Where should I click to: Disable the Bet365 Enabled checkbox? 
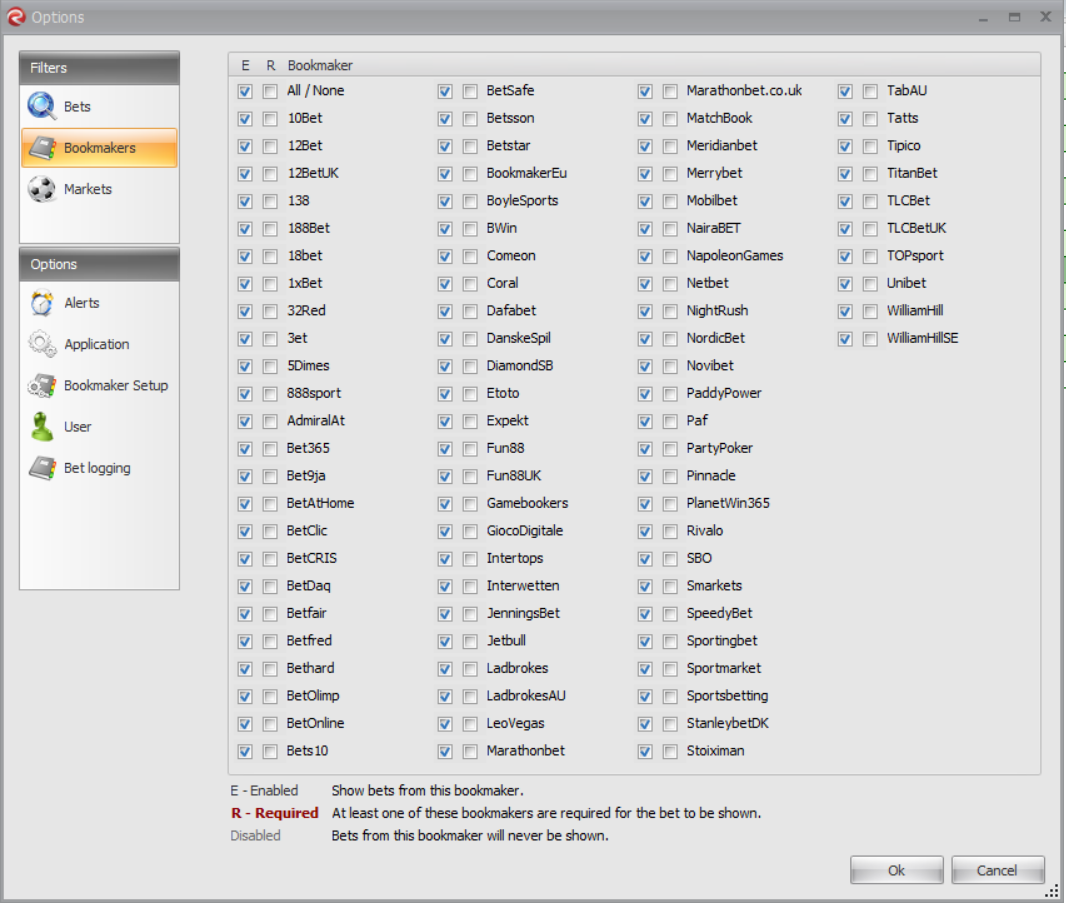click(245, 448)
